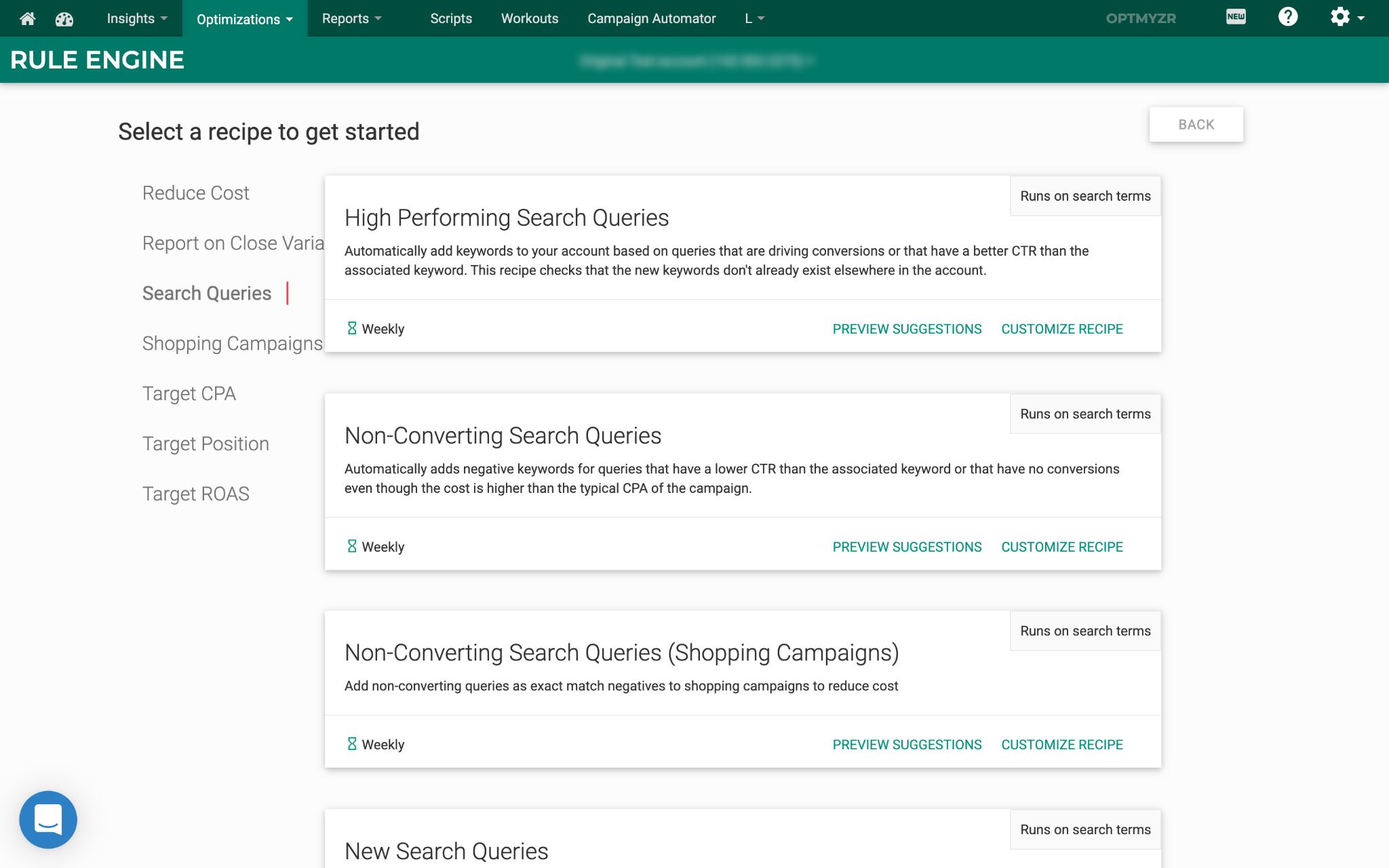Click Non-Converting Search Queries (Shopping Campaigns) title
This screenshot has width=1389, height=868.
pos(621,652)
